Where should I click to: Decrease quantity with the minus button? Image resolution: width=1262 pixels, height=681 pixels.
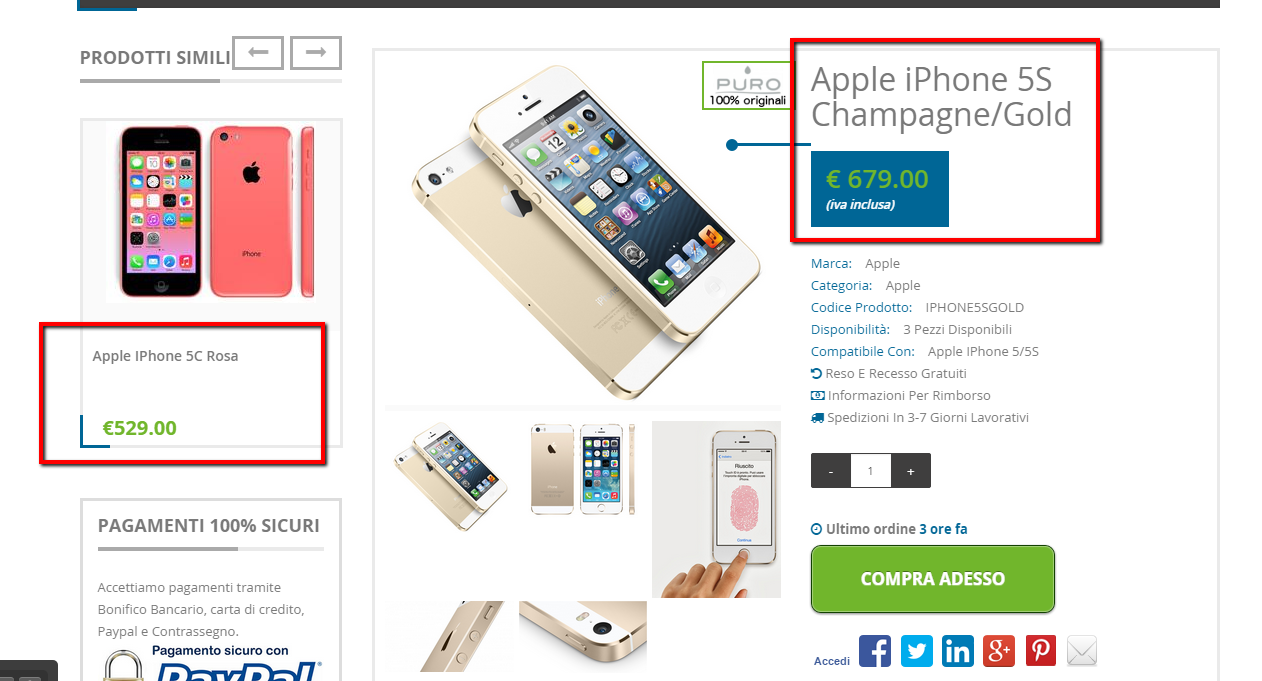831,471
